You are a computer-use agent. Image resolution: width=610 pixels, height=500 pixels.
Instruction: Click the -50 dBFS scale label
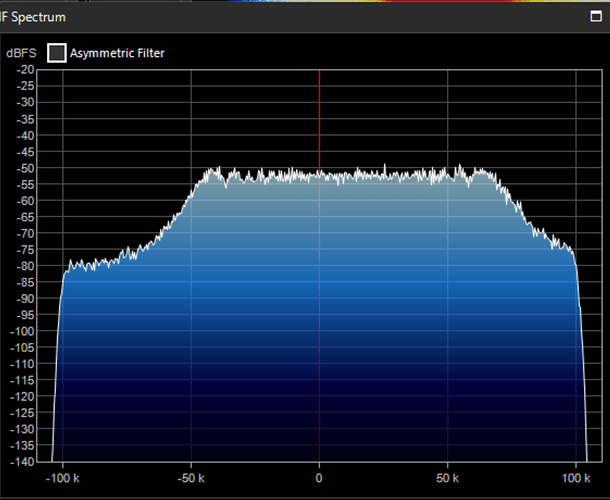(24, 168)
